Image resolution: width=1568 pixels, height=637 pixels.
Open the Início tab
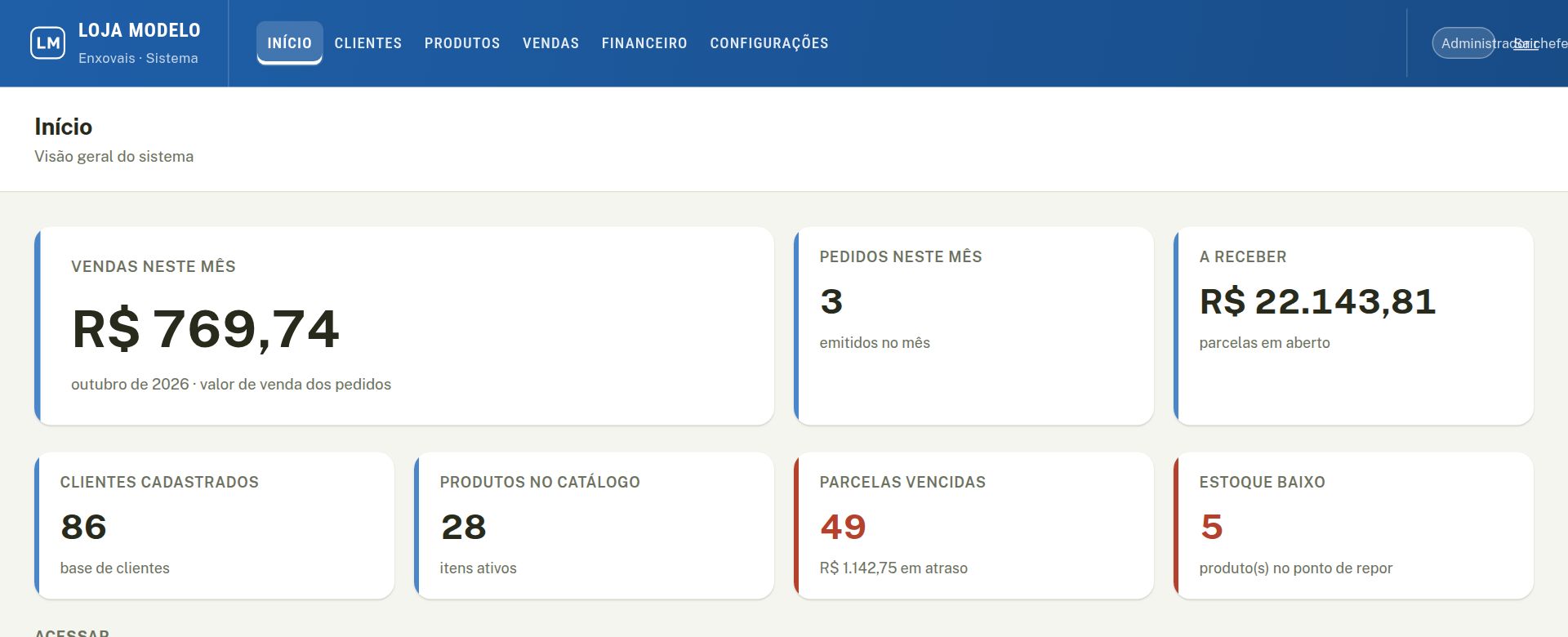[290, 43]
